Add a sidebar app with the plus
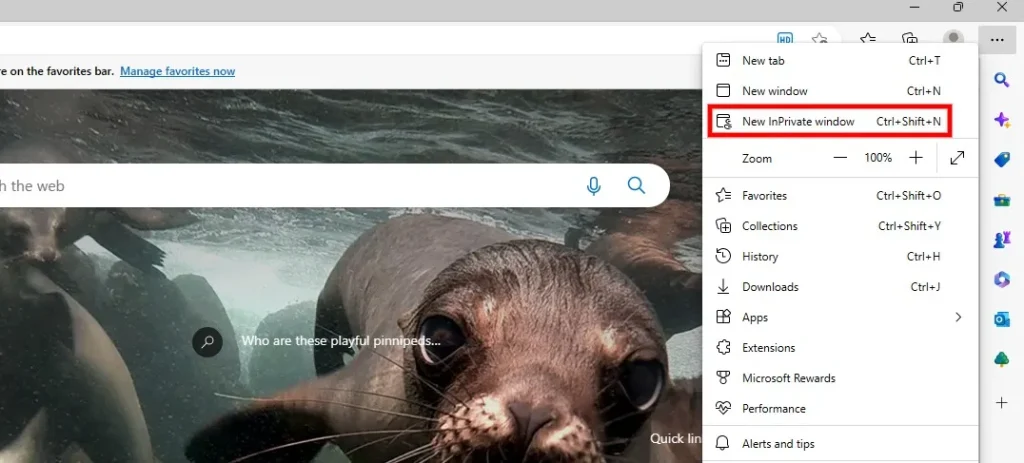This screenshot has width=1024, height=463. click(x=1002, y=402)
